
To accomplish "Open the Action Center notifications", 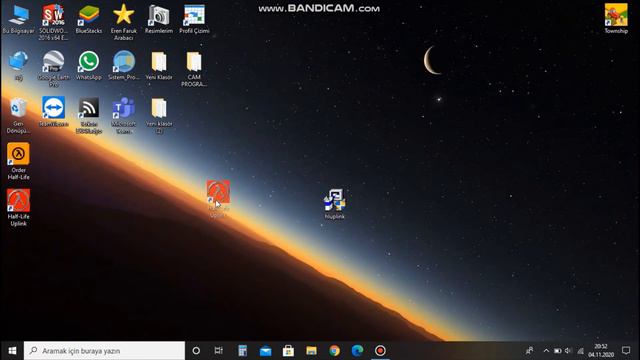I will click(626, 351).
